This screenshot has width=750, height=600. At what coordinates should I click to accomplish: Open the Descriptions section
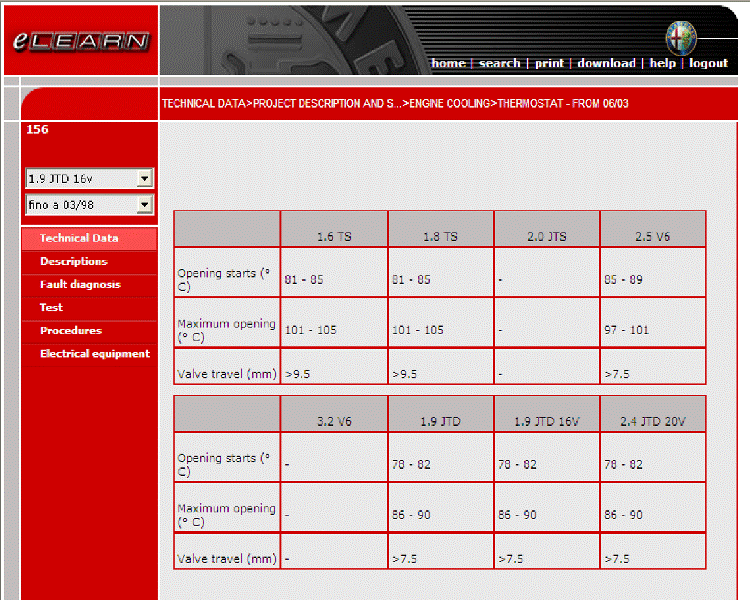coord(73,261)
